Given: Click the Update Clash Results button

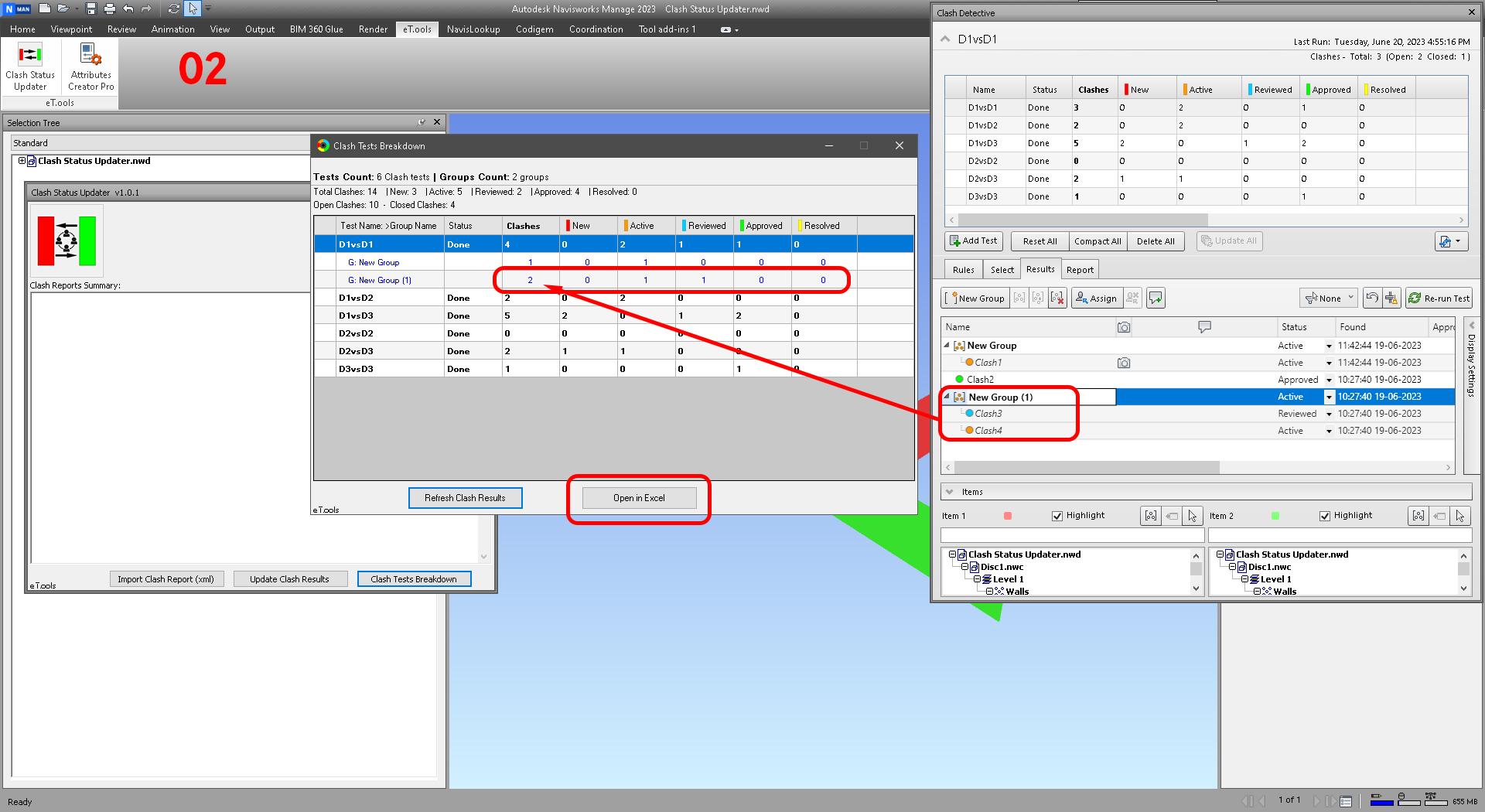Looking at the screenshot, I should click(x=289, y=579).
